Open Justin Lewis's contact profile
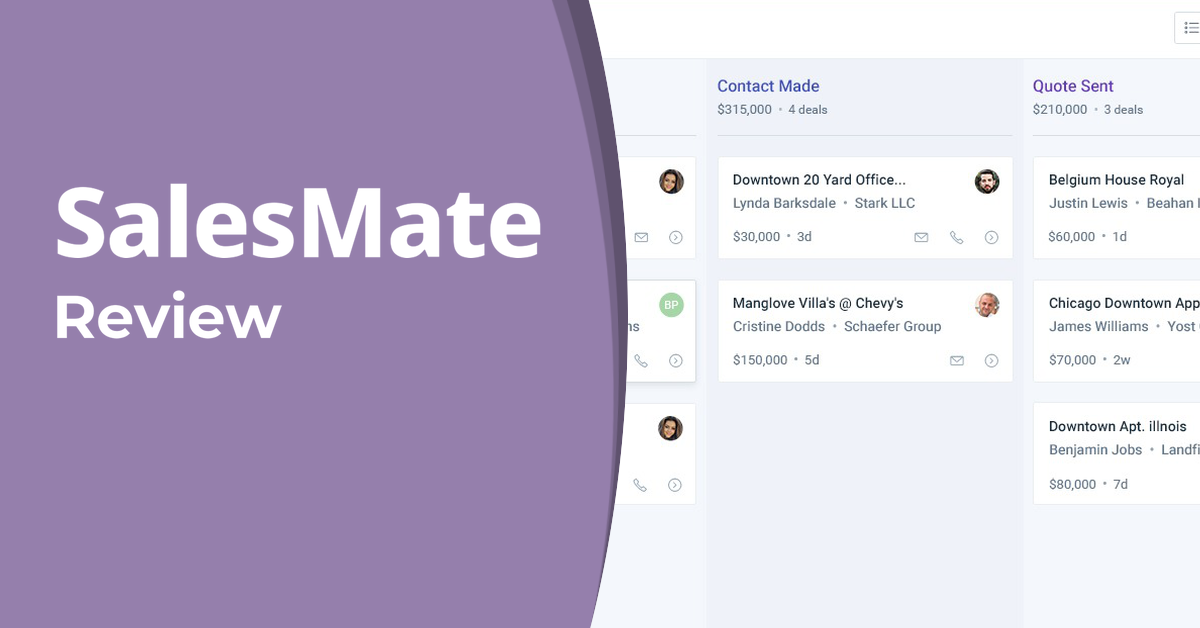The height and width of the screenshot is (628, 1200). click(x=1088, y=203)
